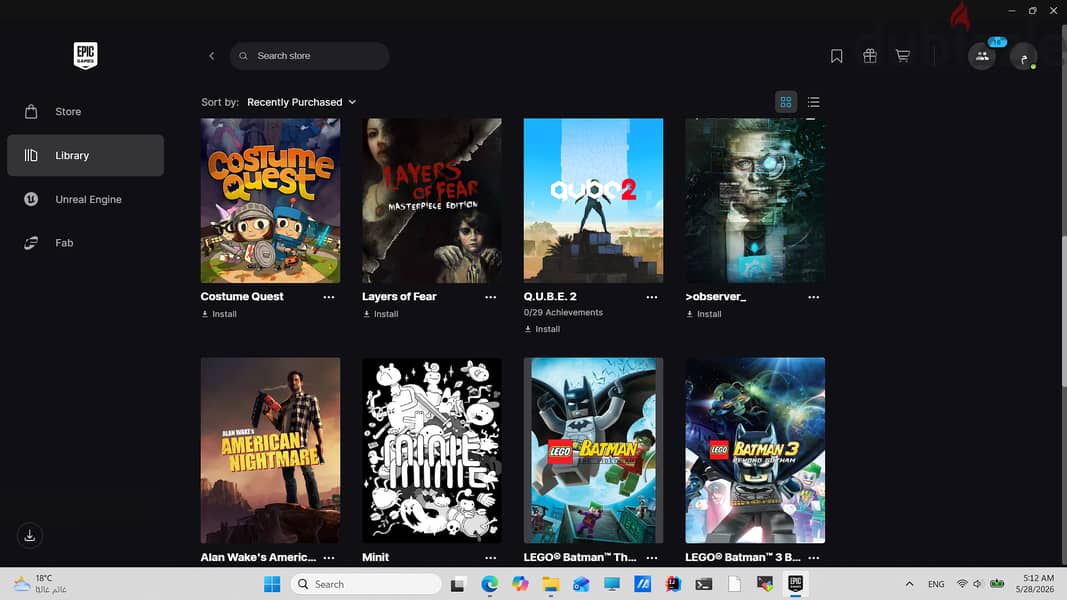
Task: Open Outlook from the taskbar
Action: click(581, 584)
